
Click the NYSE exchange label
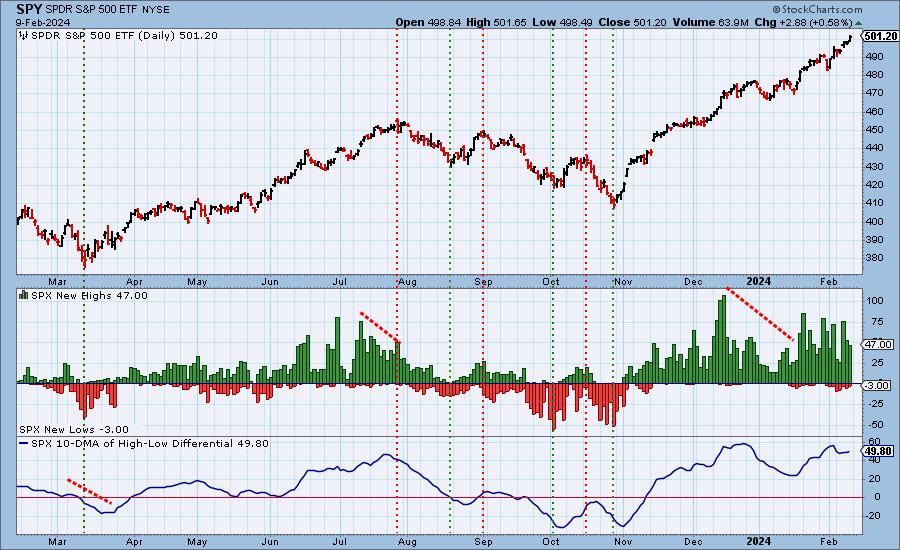(157, 10)
